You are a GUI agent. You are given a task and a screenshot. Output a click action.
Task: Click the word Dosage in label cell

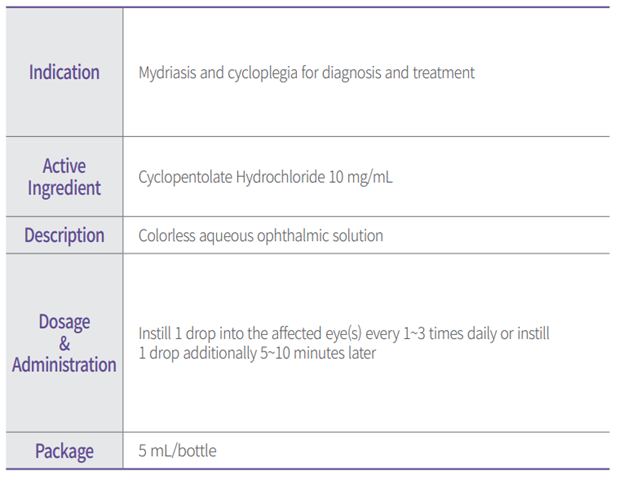(64, 322)
